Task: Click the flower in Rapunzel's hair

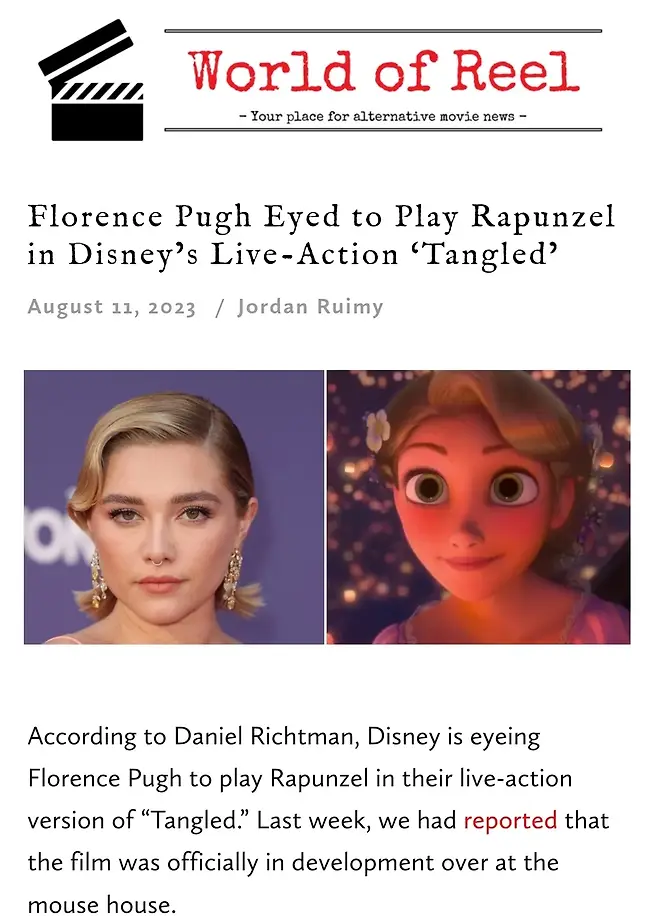Action: click(380, 430)
